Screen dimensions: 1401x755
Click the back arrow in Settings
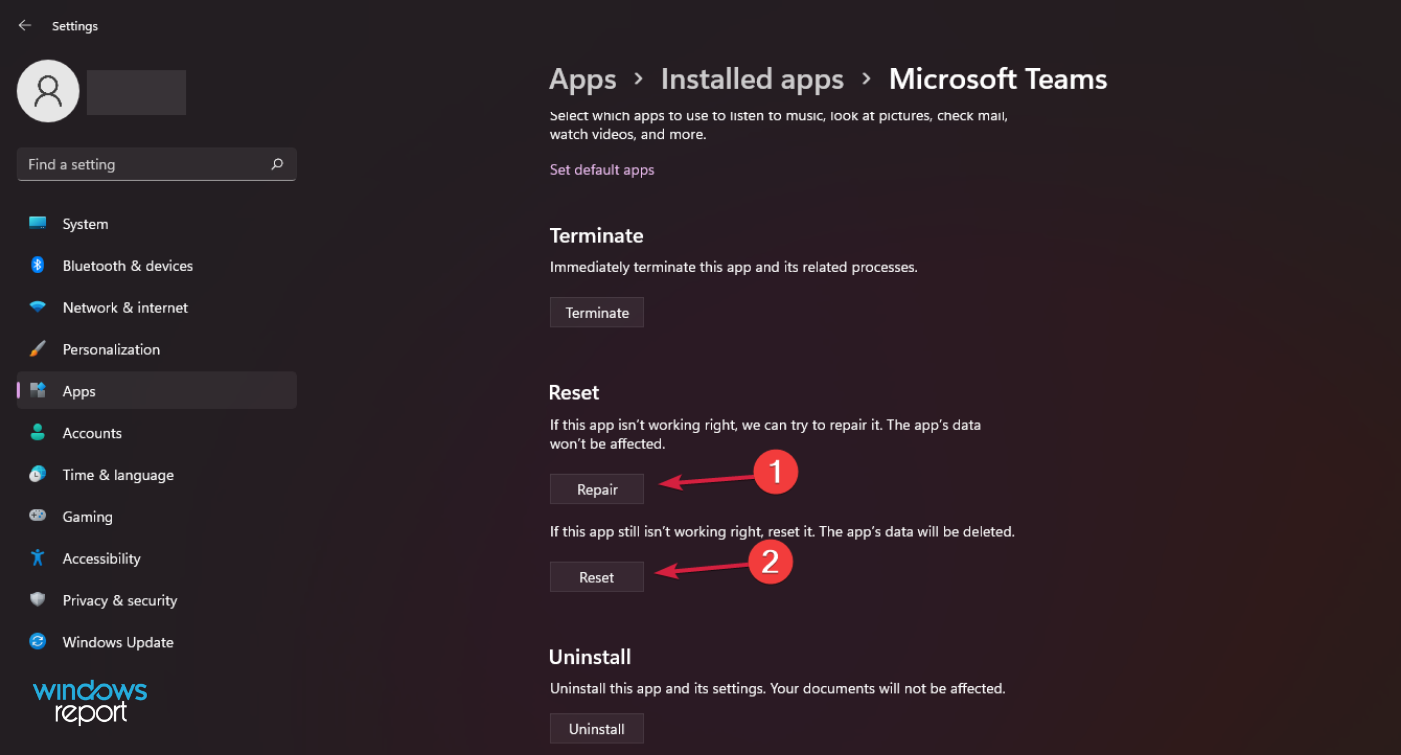pyautogui.click(x=25, y=26)
